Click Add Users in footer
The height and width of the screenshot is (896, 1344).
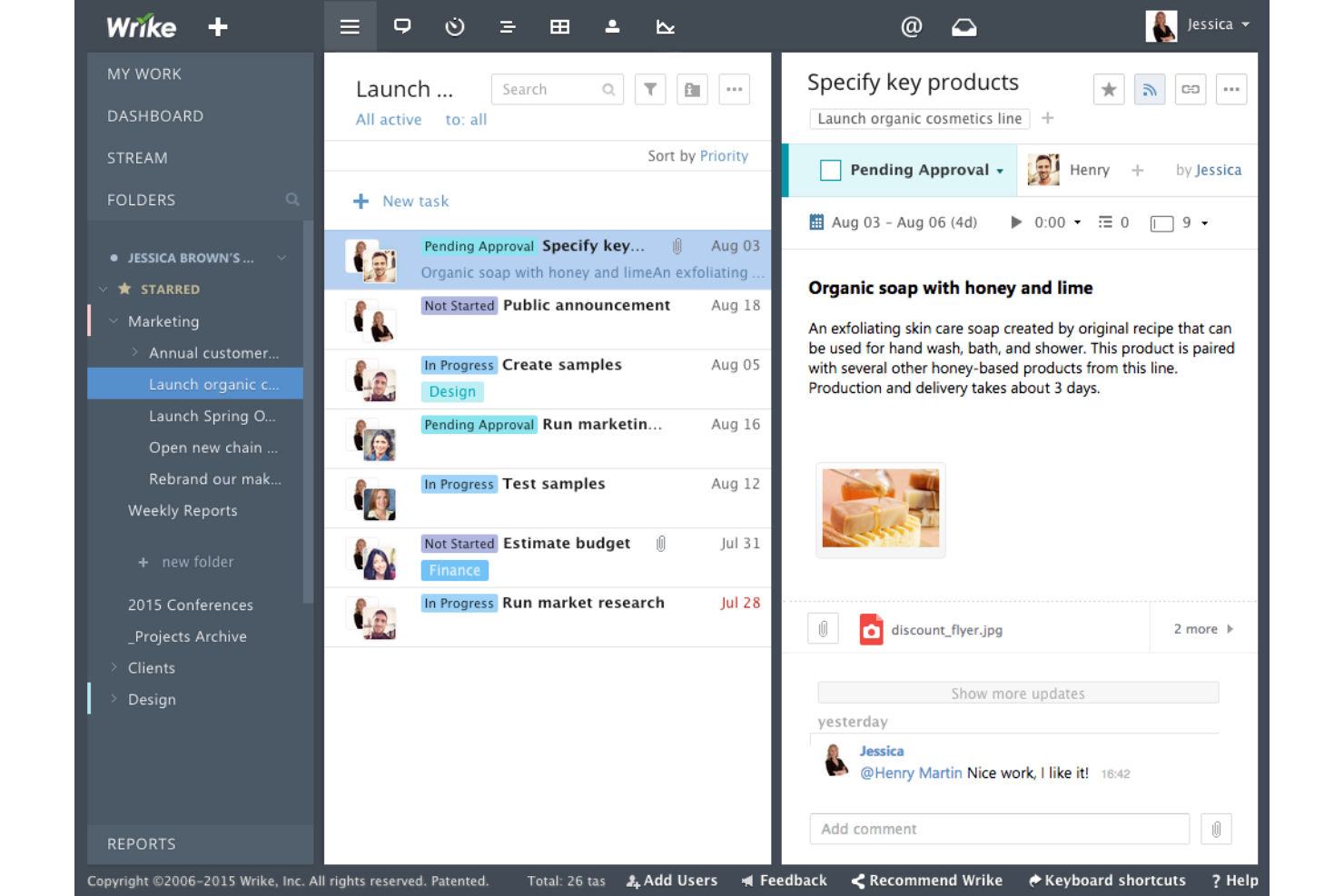[672, 881]
